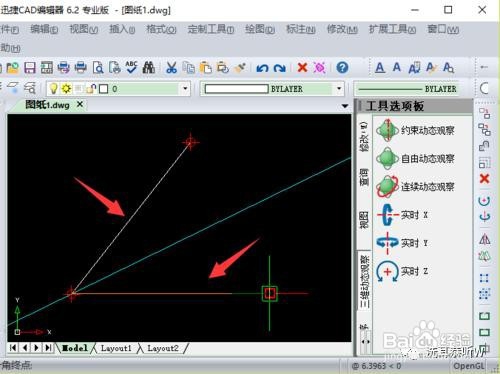500x374 pixels.
Task: Open the drawing tabs list arrow
Action: (x=345, y=106)
